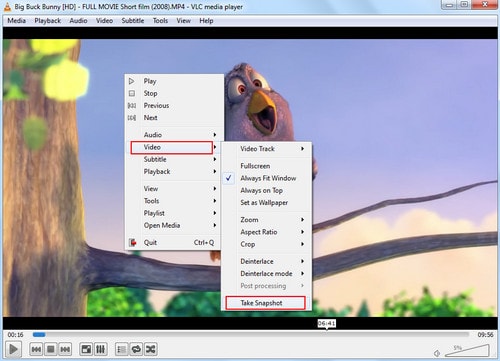Toggle fullscreen using the toolbar fullscreen icon

pos(86,349)
